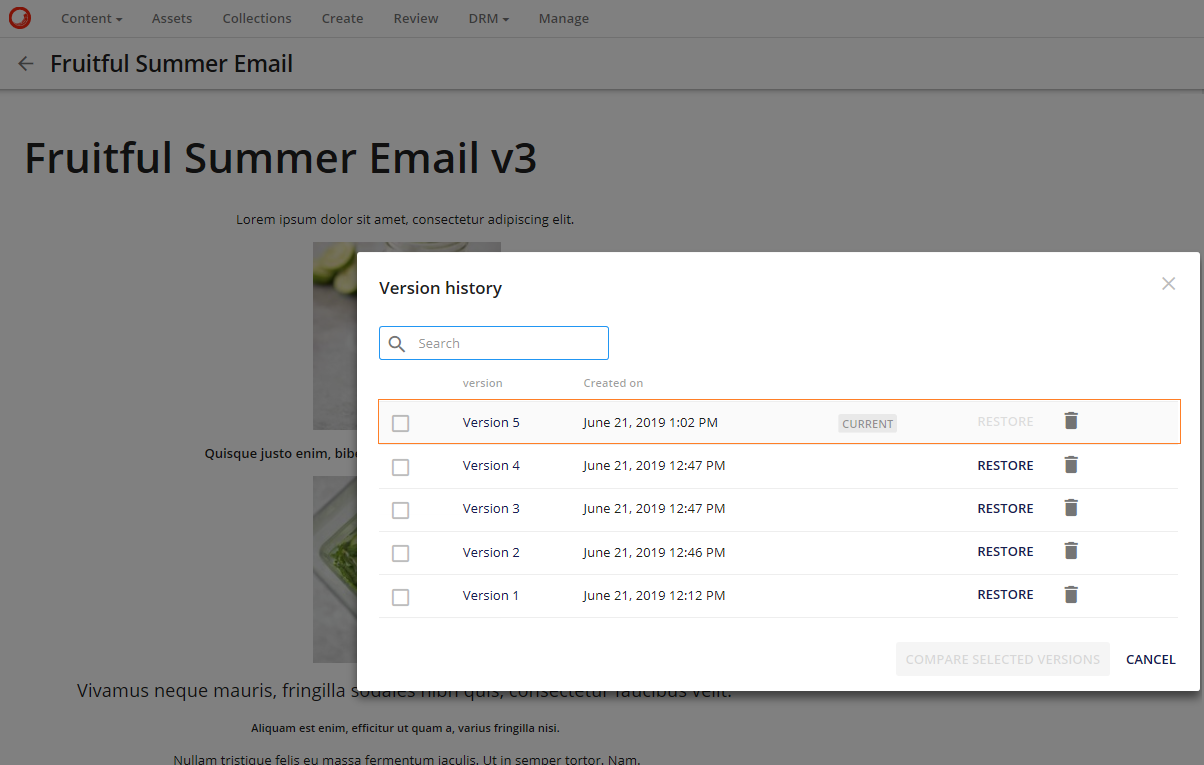Open the DRM dropdown menu
The width and height of the screenshot is (1204, 765).
tap(488, 18)
